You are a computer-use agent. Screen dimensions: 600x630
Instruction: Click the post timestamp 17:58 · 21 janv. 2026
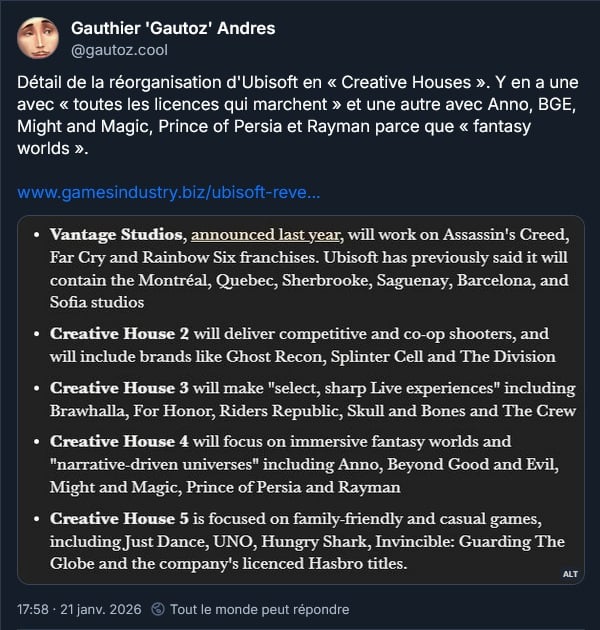80,609
